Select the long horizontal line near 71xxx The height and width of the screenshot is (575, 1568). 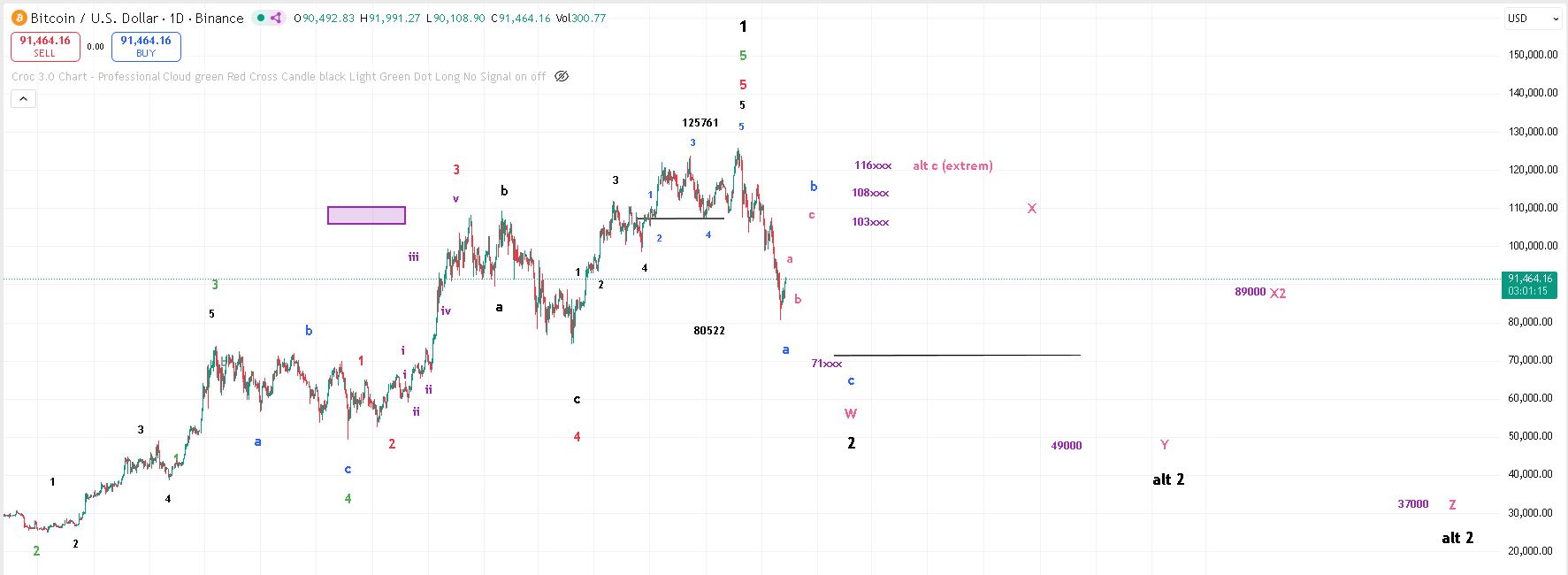coord(957,355)
